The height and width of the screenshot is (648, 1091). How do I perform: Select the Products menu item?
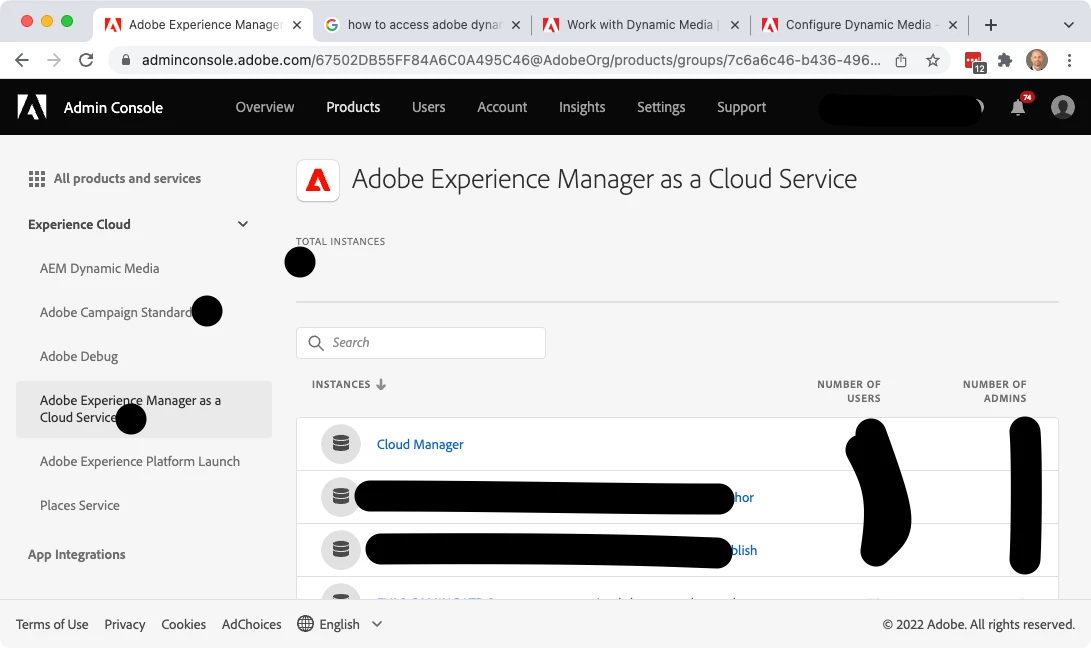pyautogui.click(x=353, y=107)
